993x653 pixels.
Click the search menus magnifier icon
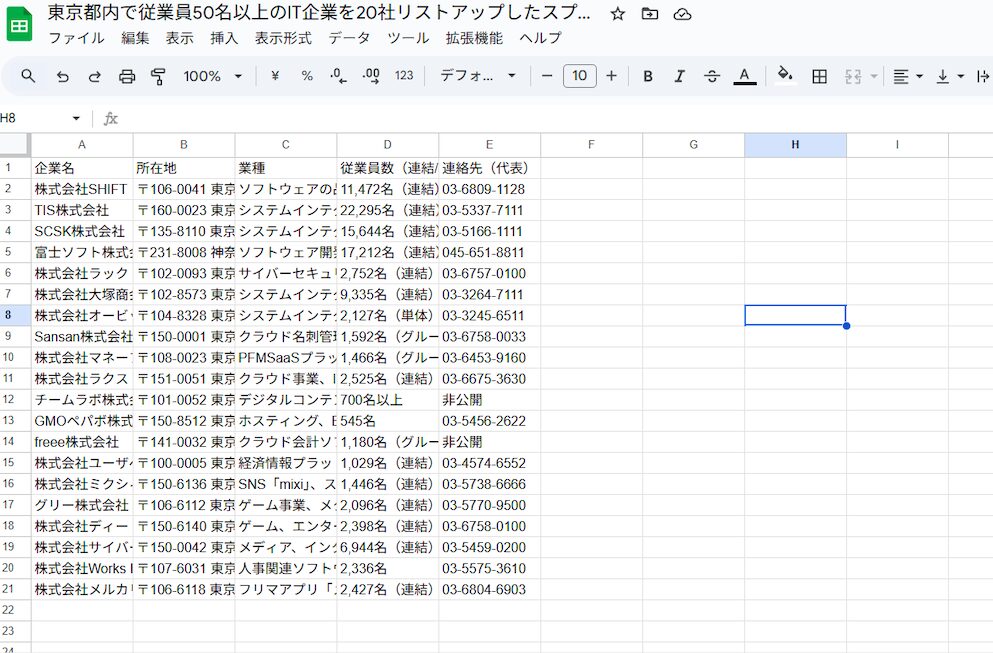[x=28, y=76]
